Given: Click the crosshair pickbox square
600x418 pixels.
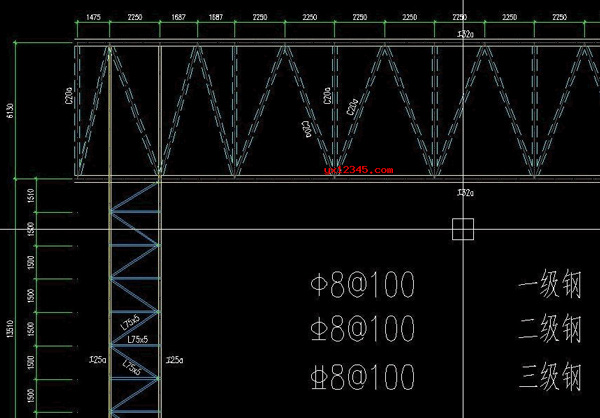Looking at the screenshot, I should click(x=463, y=229).
